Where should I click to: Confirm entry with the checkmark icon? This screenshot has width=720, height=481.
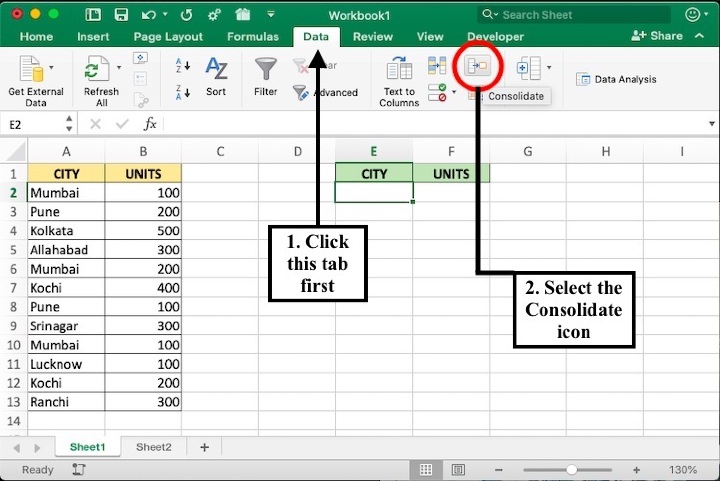point(122,124)
